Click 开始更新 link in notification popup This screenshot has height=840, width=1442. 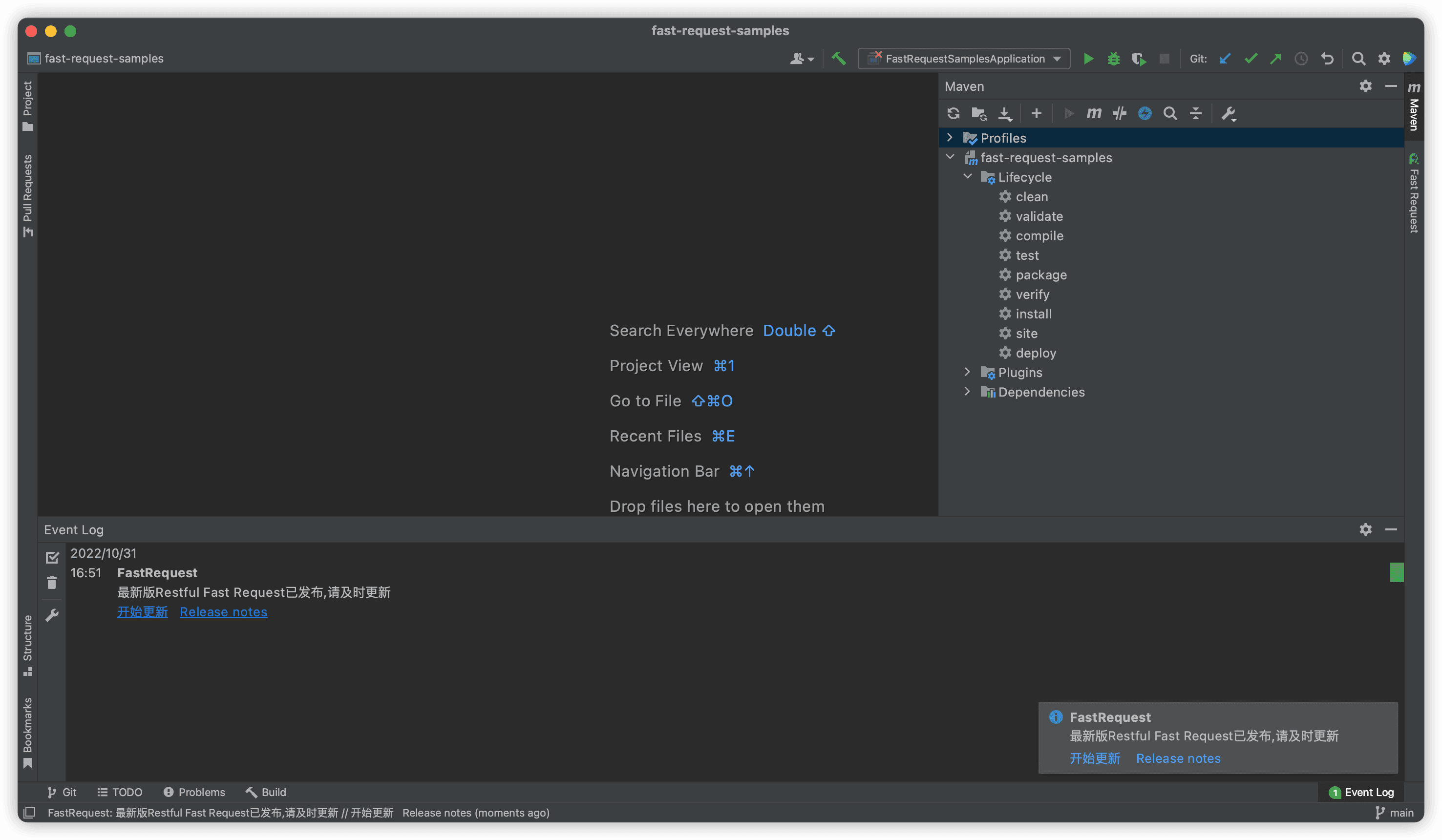point(1095,758)
